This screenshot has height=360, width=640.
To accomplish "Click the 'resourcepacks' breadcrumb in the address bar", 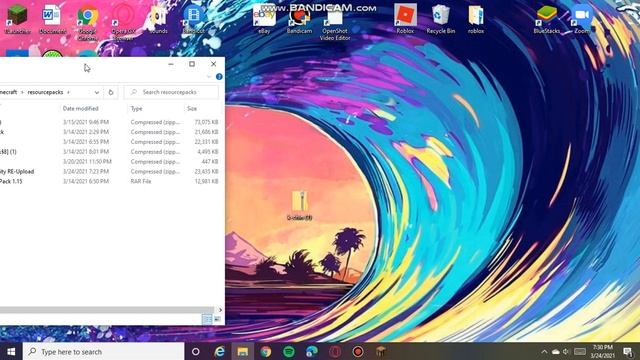I will 45,92.
